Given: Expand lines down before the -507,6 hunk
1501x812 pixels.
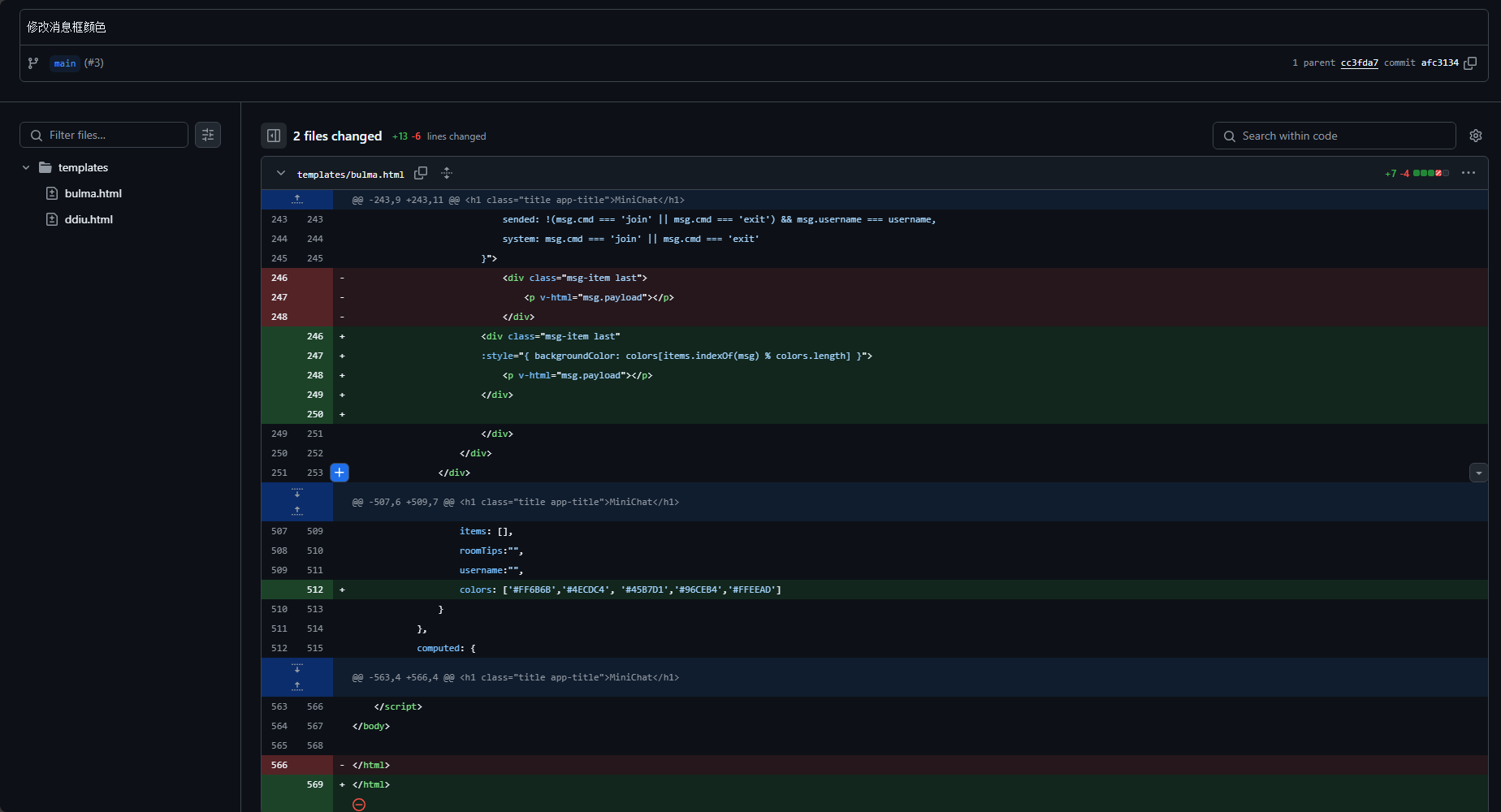Looking at the screenshot, I should (x=297, y=493).
